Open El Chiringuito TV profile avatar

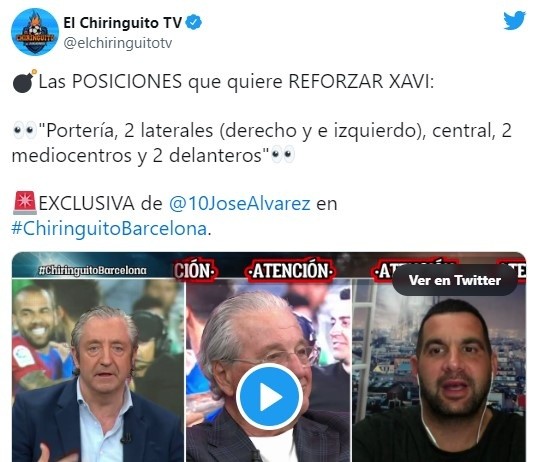(35, 32)
